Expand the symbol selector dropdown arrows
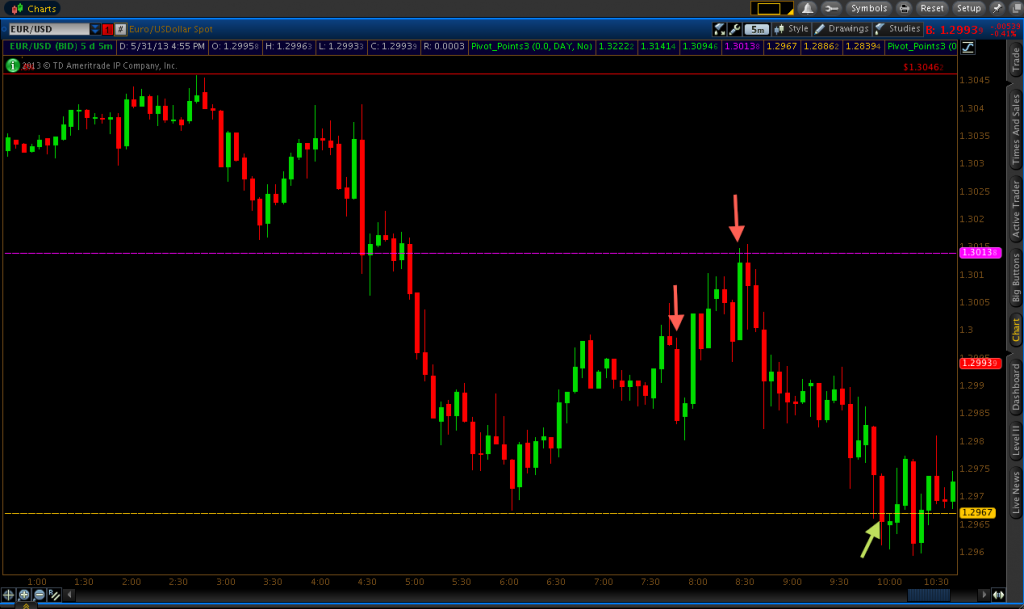This screenshot has width=1024, height=609. [x=95, y=29]
